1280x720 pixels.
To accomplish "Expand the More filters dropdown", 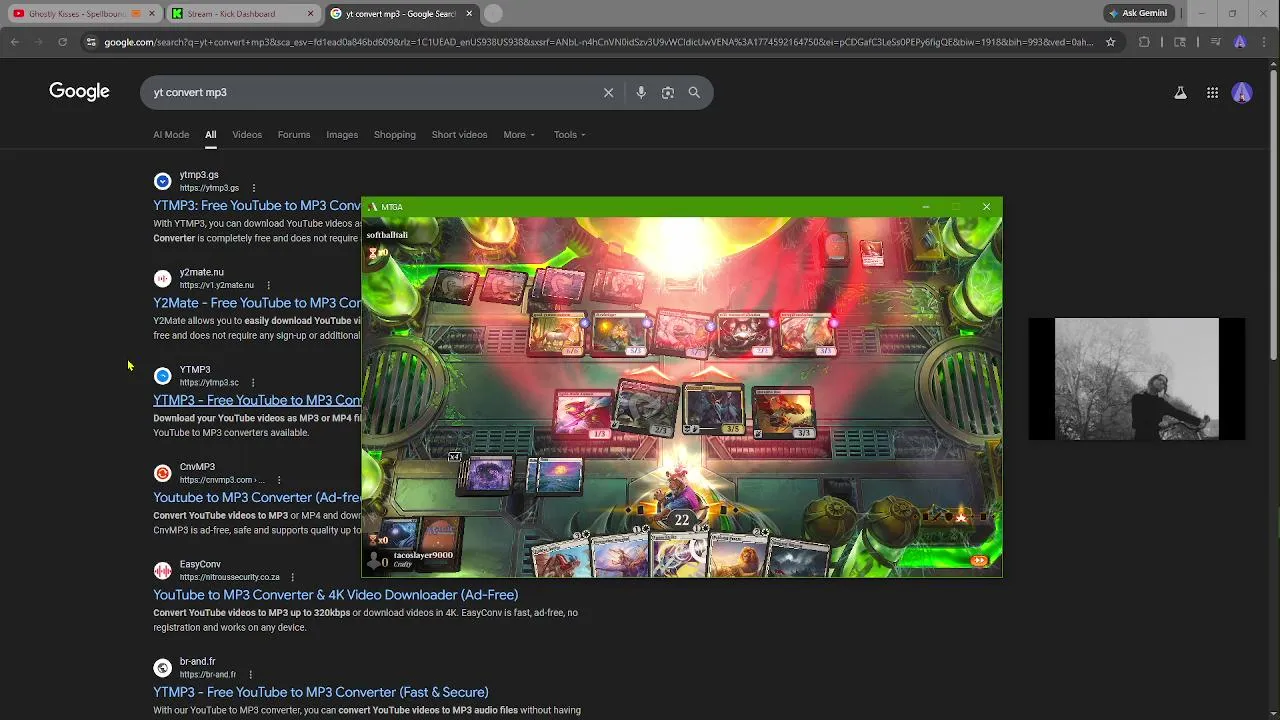I will [519, 134].
